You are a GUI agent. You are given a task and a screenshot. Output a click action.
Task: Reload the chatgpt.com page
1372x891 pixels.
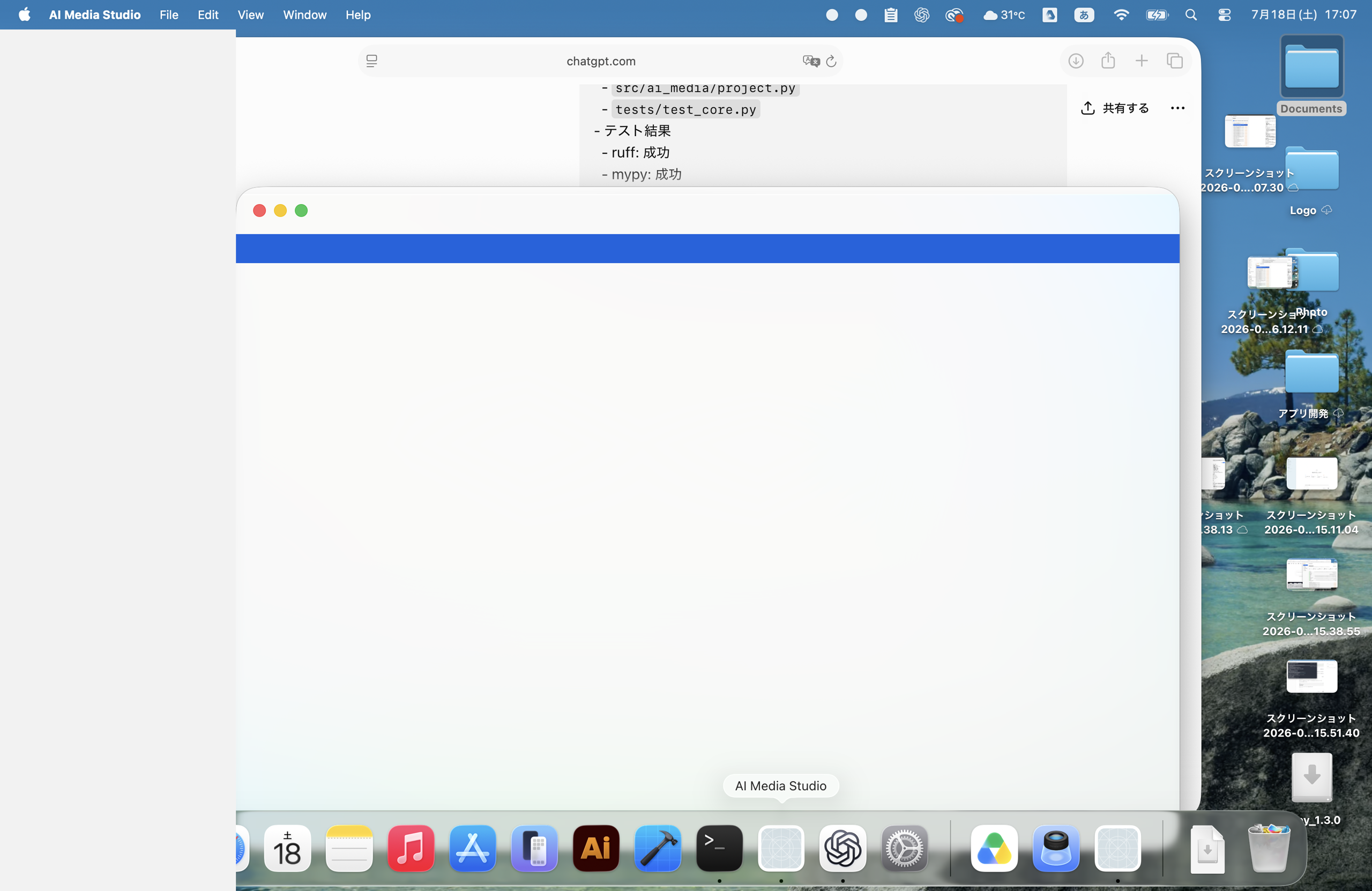[831, 61]
